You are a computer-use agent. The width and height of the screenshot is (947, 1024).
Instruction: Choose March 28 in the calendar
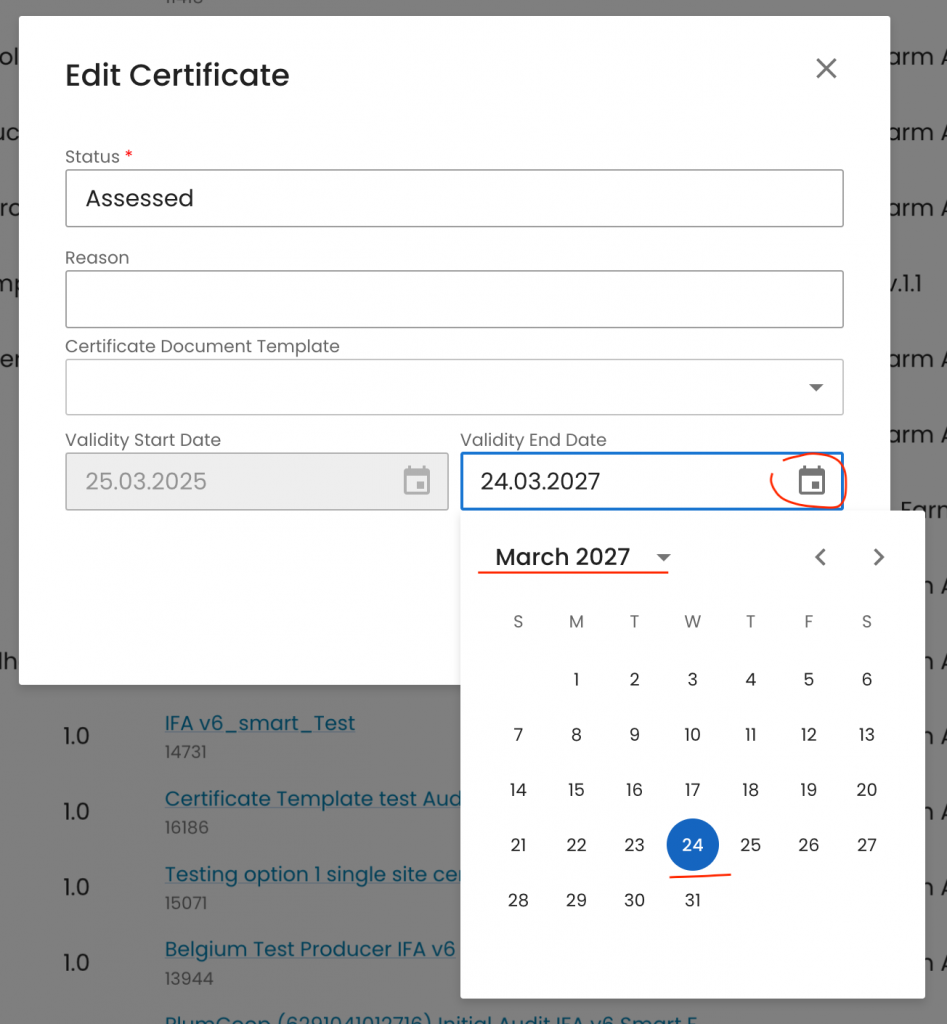(x=518, y=900)
